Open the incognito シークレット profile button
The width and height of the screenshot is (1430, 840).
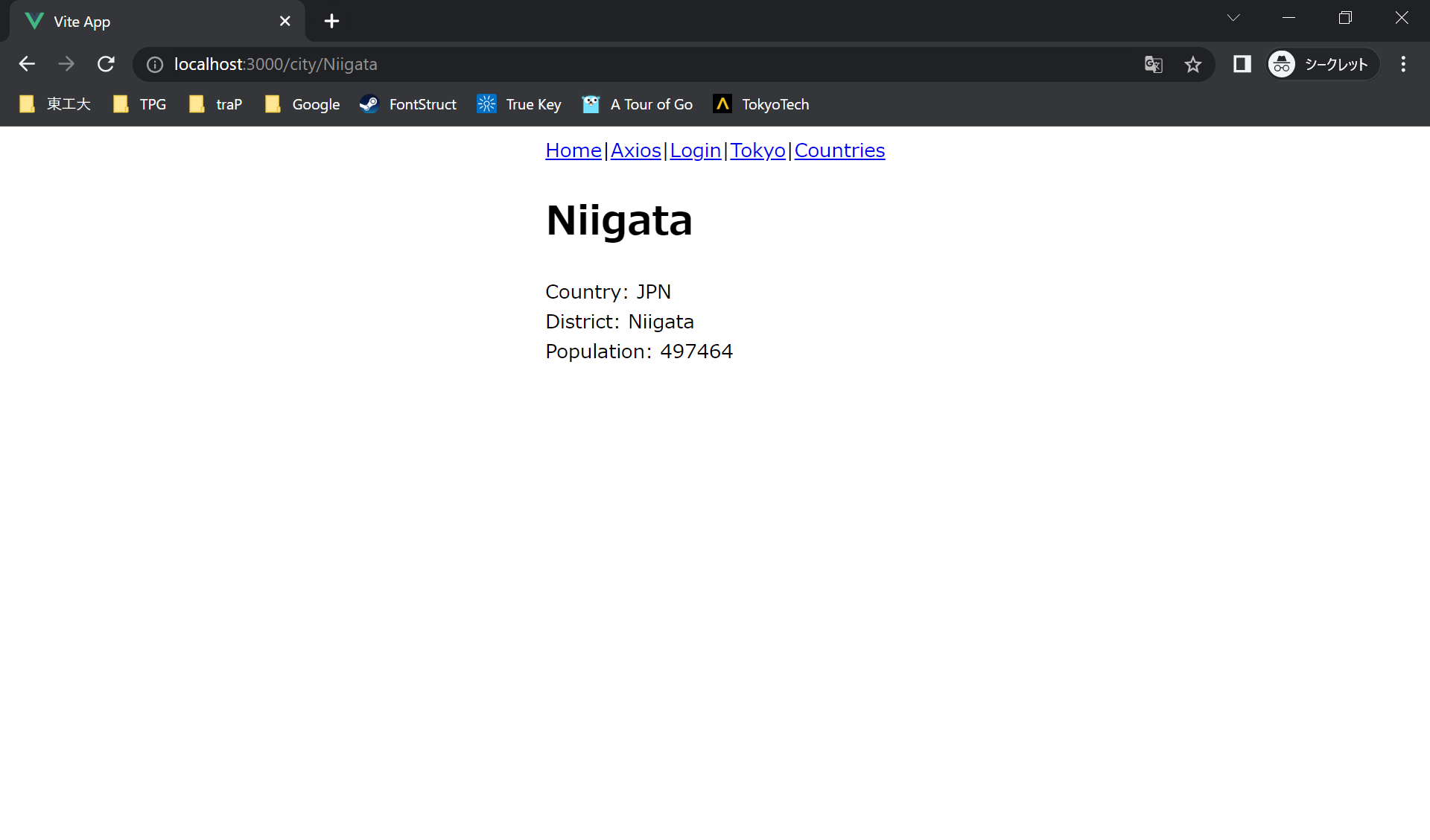coord(1323,64)
